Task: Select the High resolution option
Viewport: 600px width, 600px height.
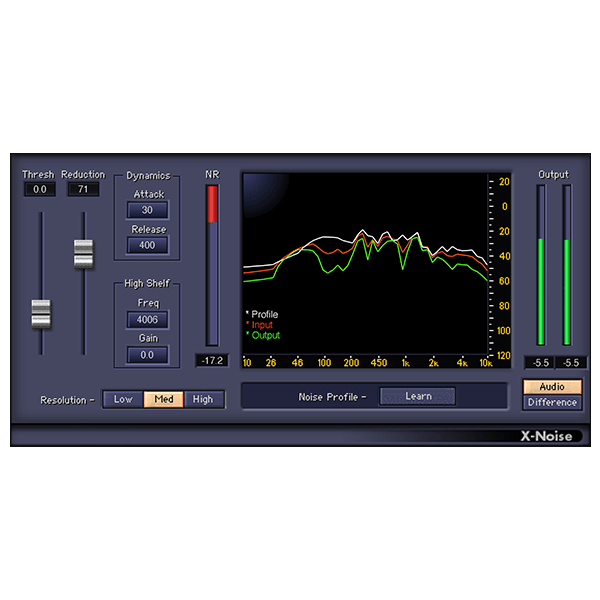Action: (203, 399)
